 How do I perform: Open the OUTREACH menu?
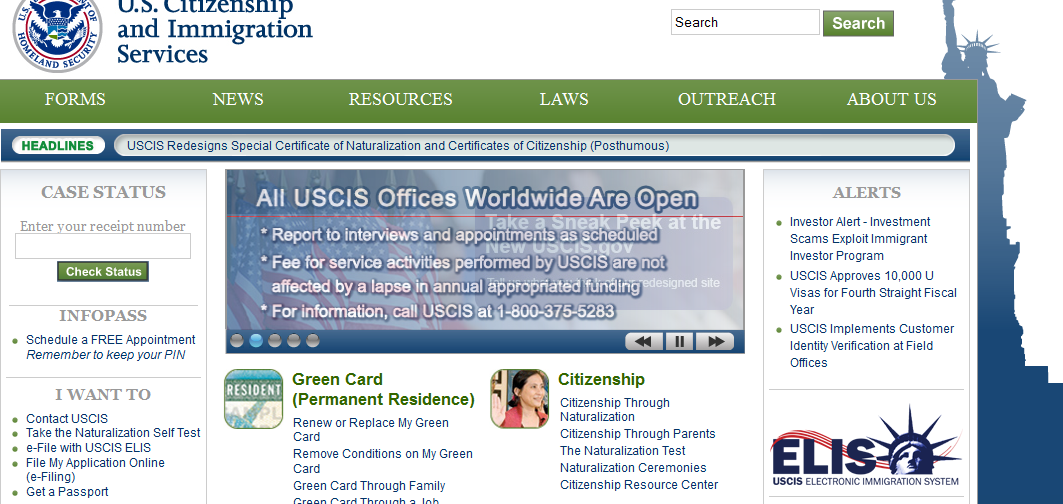(x=727, y=100)
